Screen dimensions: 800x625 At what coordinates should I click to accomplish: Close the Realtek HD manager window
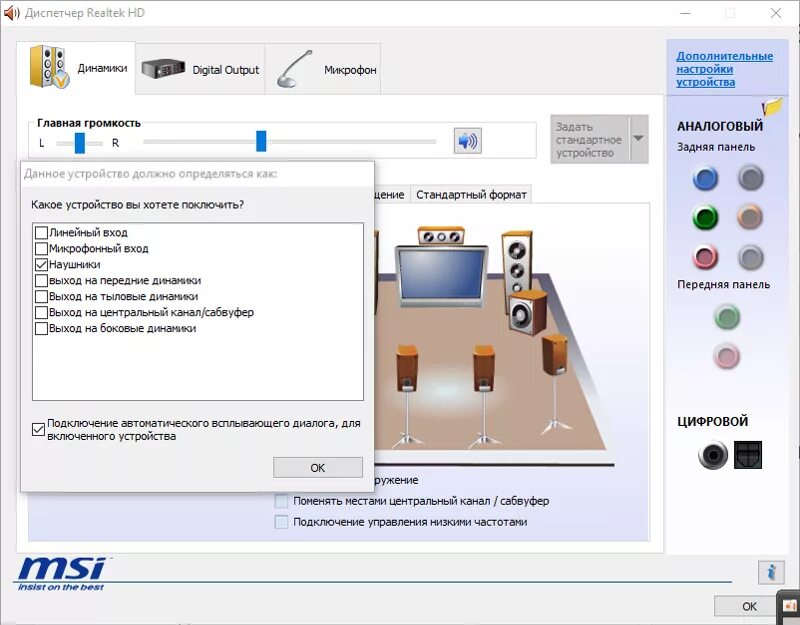(x=776, y=13)
